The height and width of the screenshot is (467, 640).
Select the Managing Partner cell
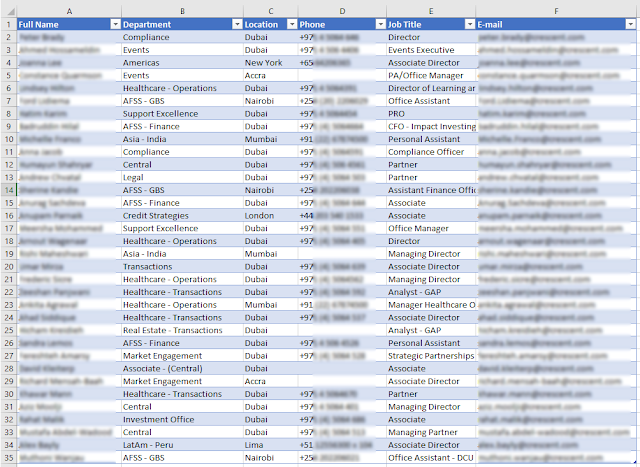point(431,432)
